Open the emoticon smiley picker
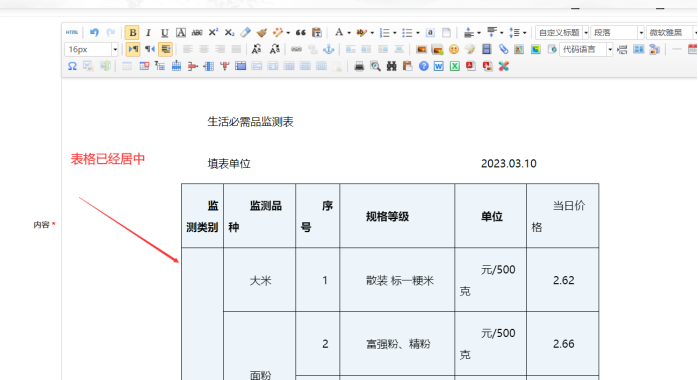Screen dimensions: 698x380 454,49
